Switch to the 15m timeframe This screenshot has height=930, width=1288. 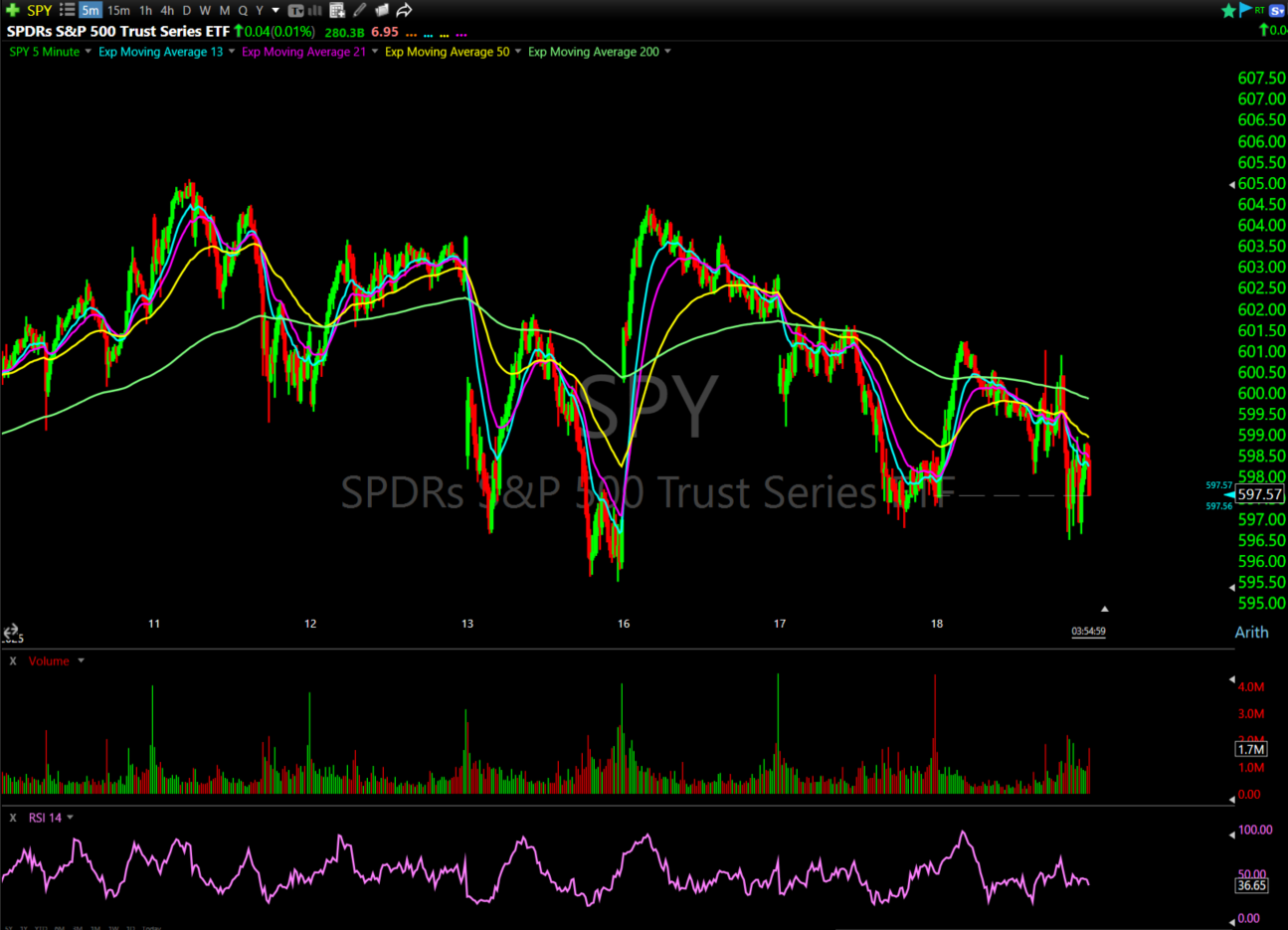tap(118, 10)
